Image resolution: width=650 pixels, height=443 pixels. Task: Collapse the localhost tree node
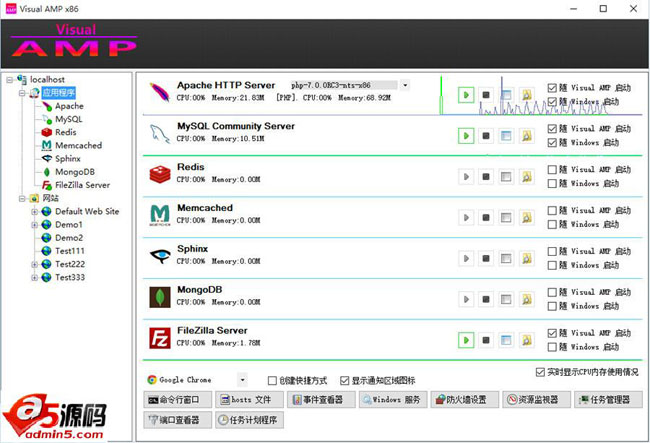(x=10, y=80)
